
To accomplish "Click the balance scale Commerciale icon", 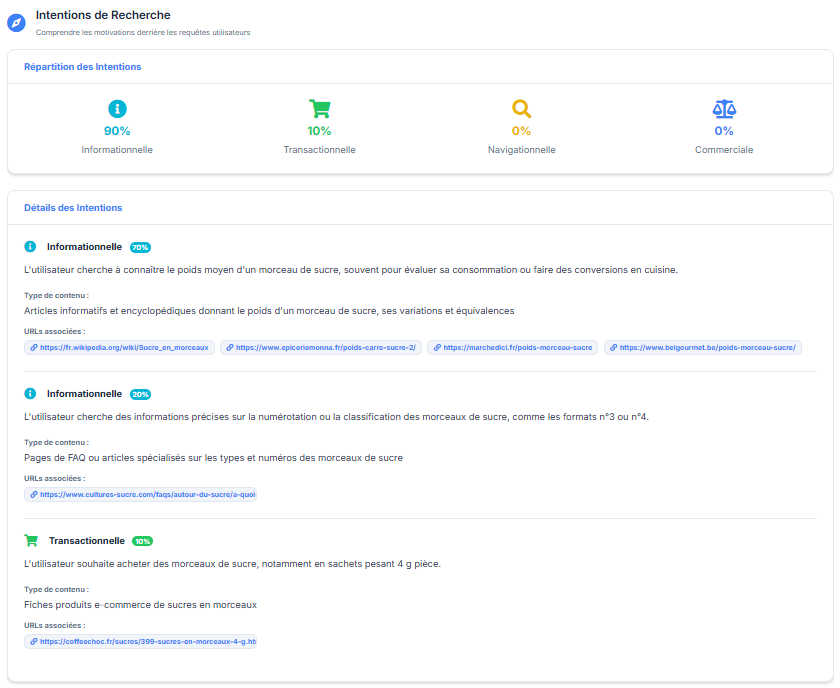I will coord(724,109).
